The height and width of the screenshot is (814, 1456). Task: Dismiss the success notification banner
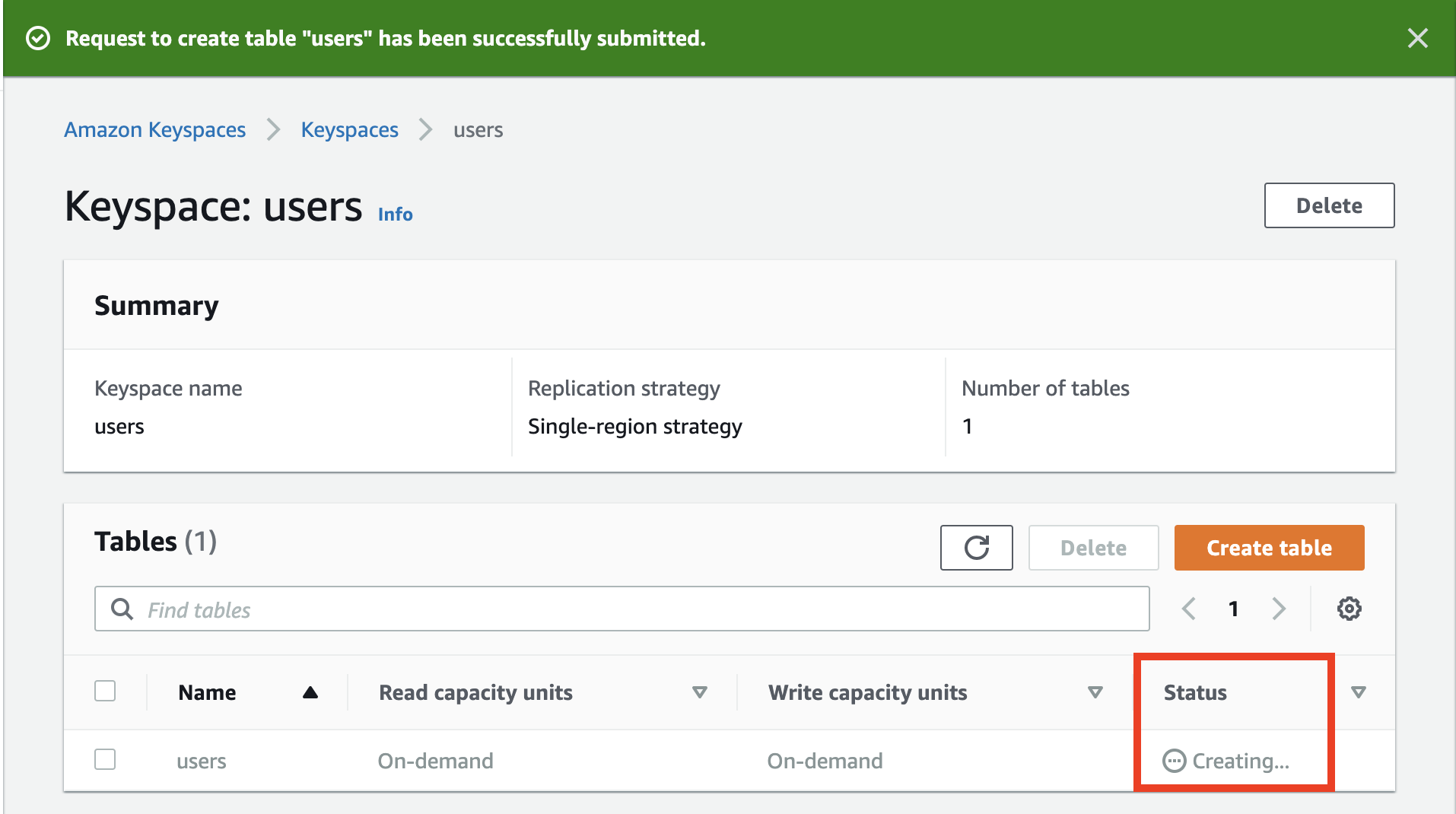[x=1418, y=38]
